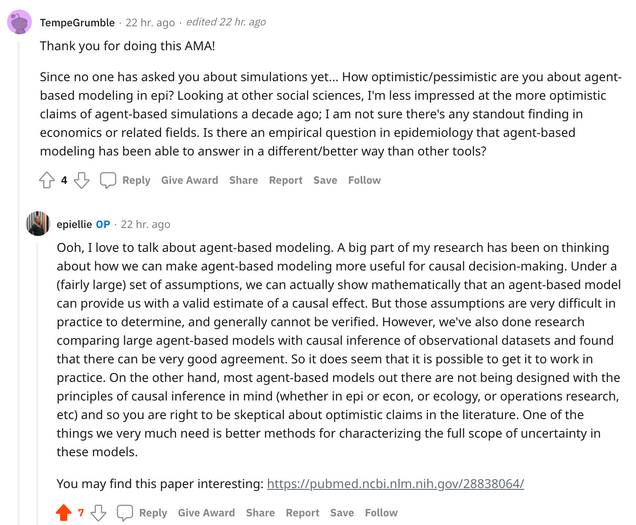
Task: Downvote epiellie's reply
Action: [x=99, y=512]
